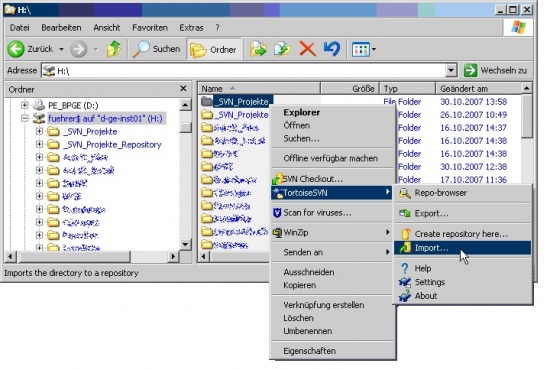Choose Verknüpfung erstellen entry

point(333,305)
